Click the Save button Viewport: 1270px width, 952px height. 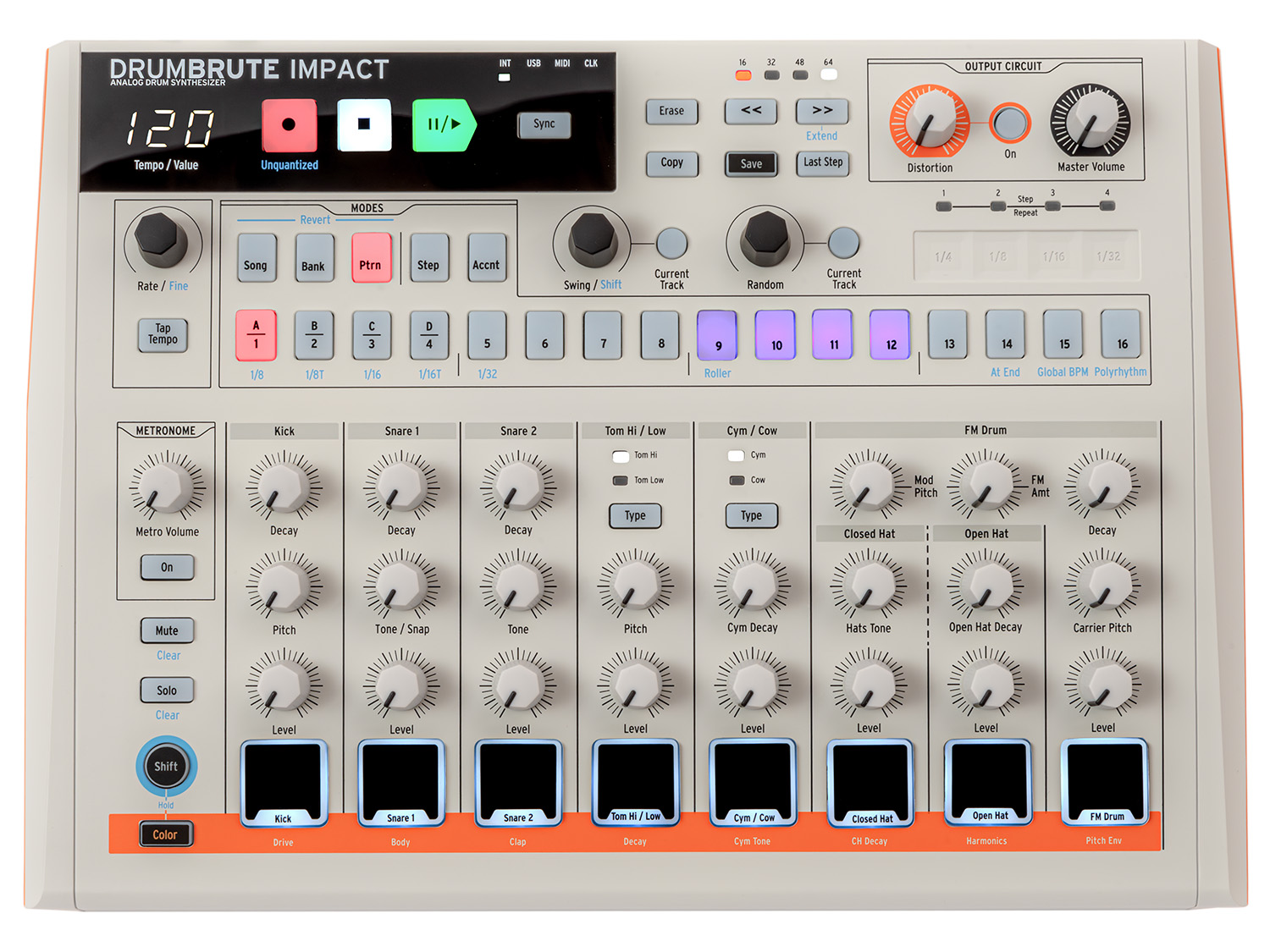(751, 163)
